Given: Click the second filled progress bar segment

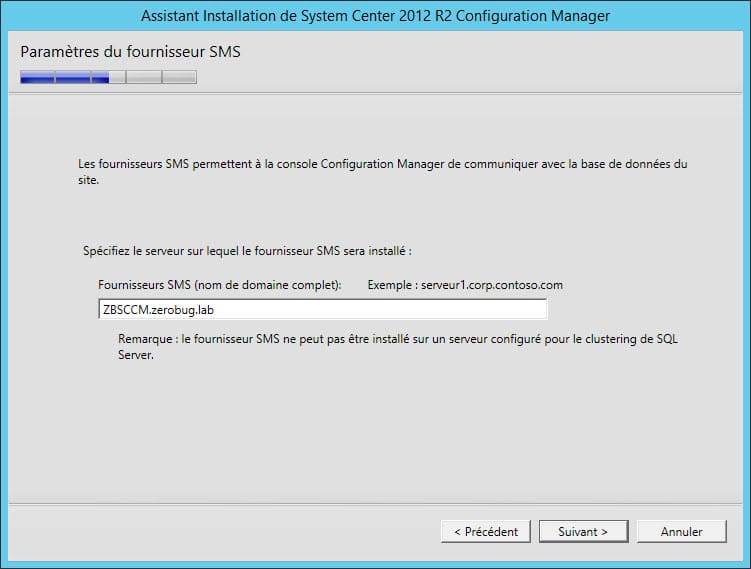Looking at the screenshot, I should [x=73, y=77].
